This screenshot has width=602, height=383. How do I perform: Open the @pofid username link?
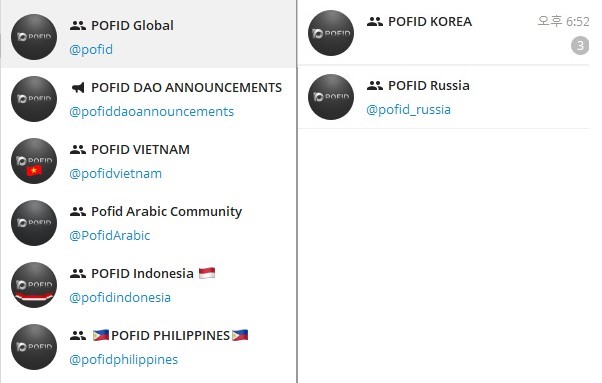(91, 50)
